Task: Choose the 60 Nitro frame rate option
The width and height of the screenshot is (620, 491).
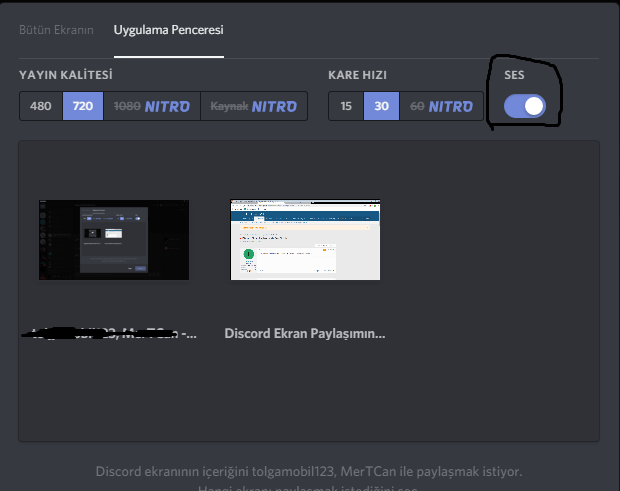Action: (x=441, y=106)
